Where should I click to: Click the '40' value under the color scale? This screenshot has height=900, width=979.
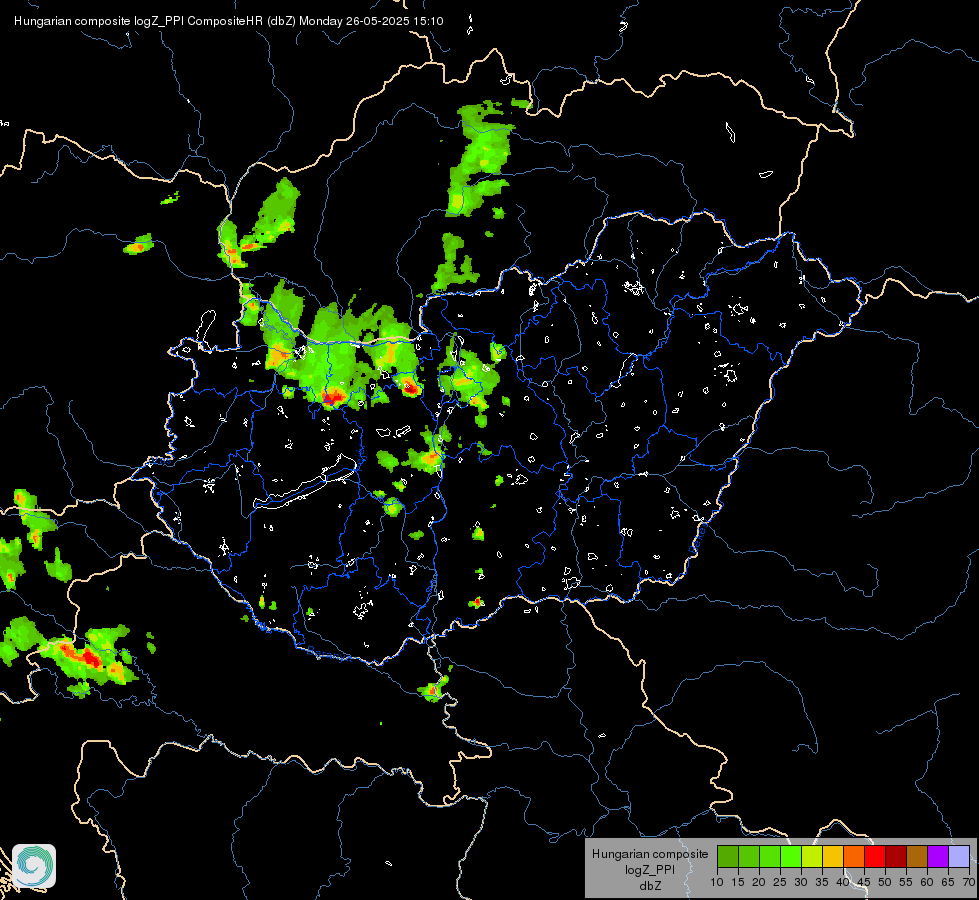843,883
